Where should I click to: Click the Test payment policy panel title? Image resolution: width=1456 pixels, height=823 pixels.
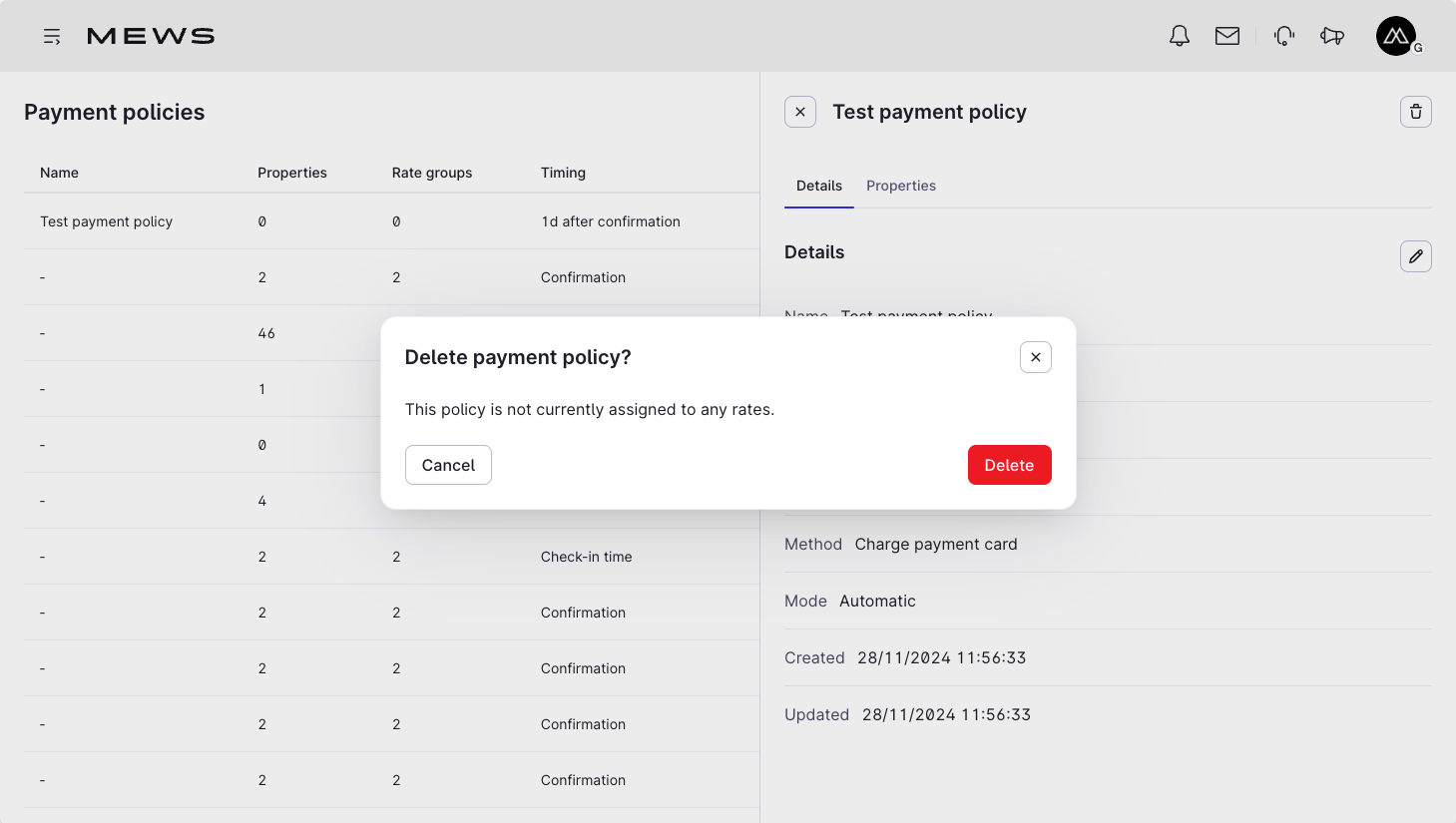(x=930, y=112)
